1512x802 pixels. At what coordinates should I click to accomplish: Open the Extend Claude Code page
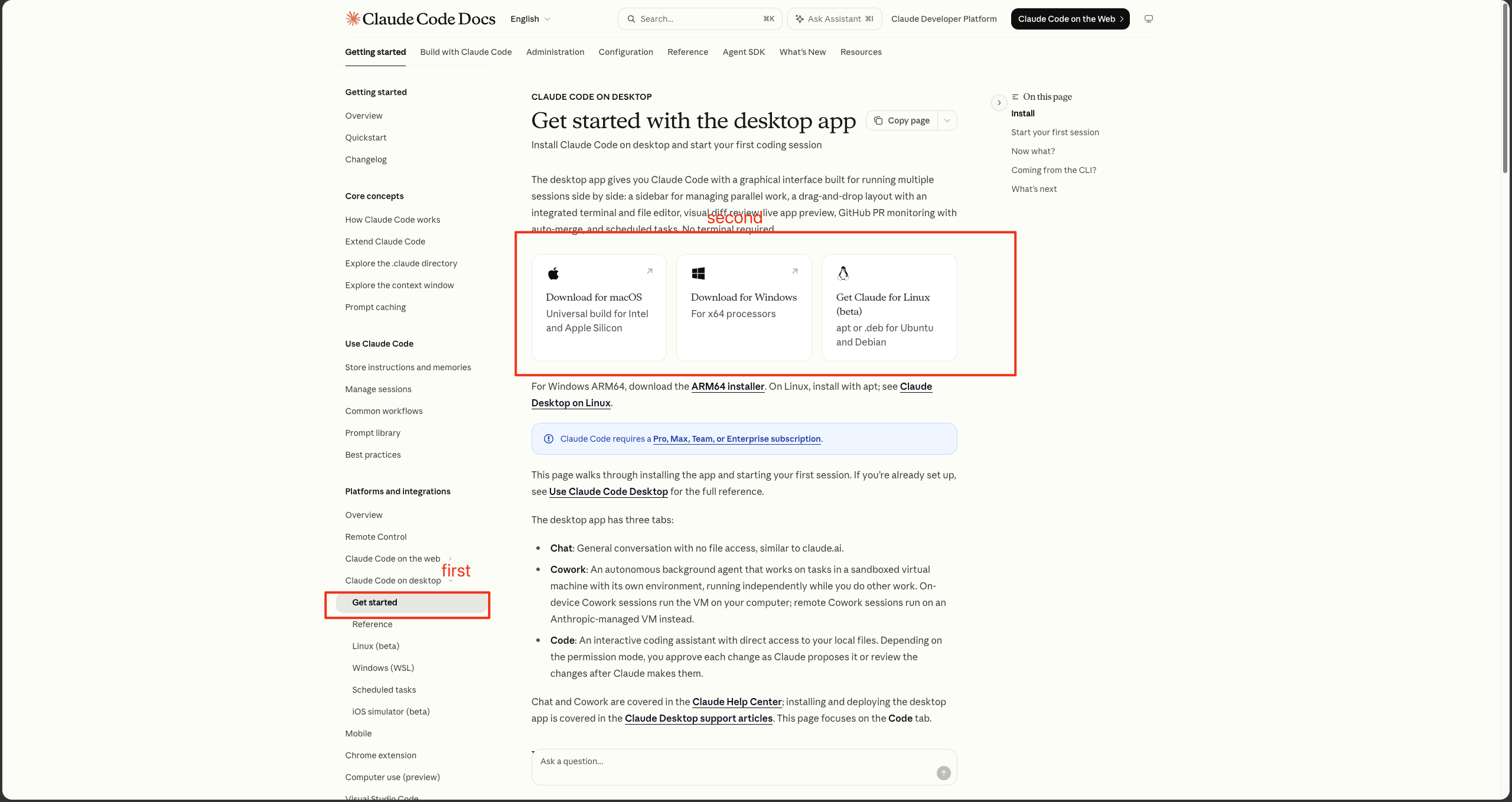click(x=385, y=242)
